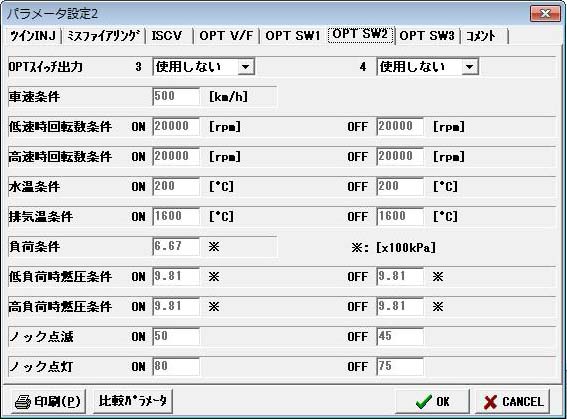This screenshot has width=567, height=419.
Task: Click the 水温条件 OFF temperature field
Action: [400, 187]
